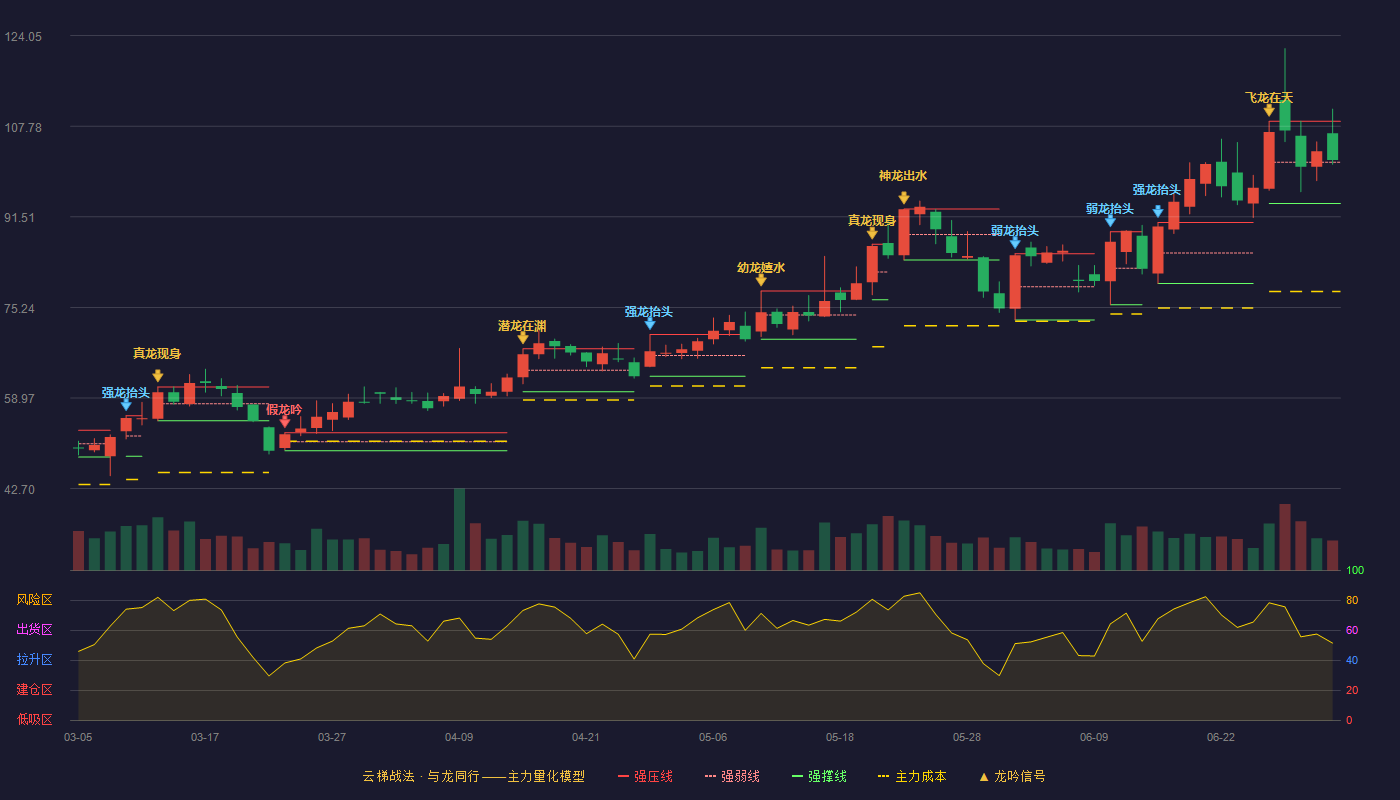Click the 107.78 price axis label
The width and height of the screenshot is (1400, 800).
(x=23, y=127)
